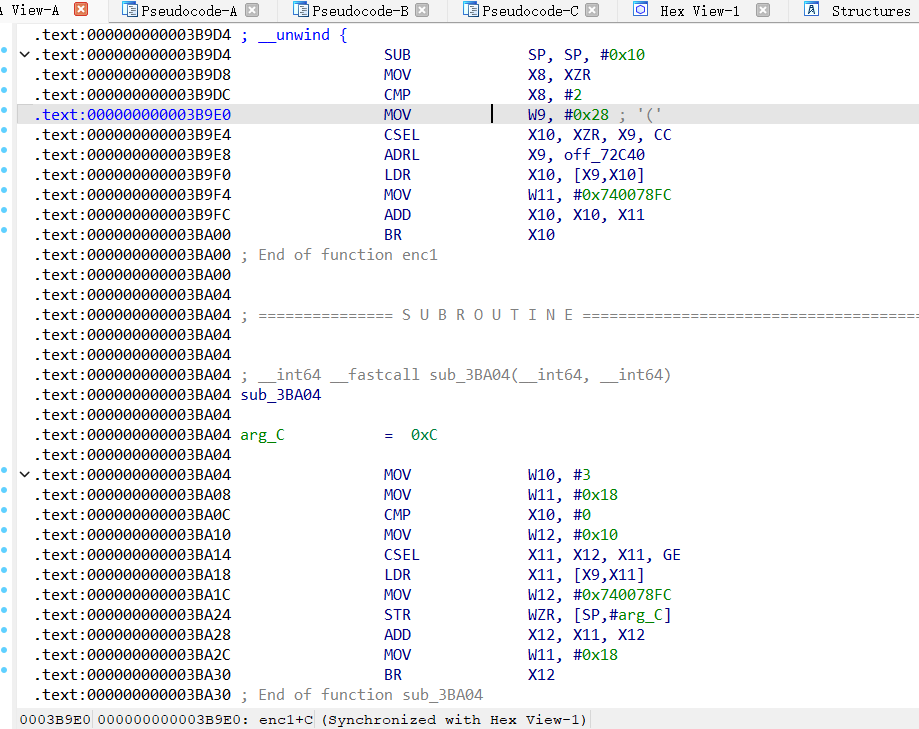Viewport: 919px width, 729px height.
Task: Click the ADD X10, X10, X11 instruction
Action: point(514,215)
